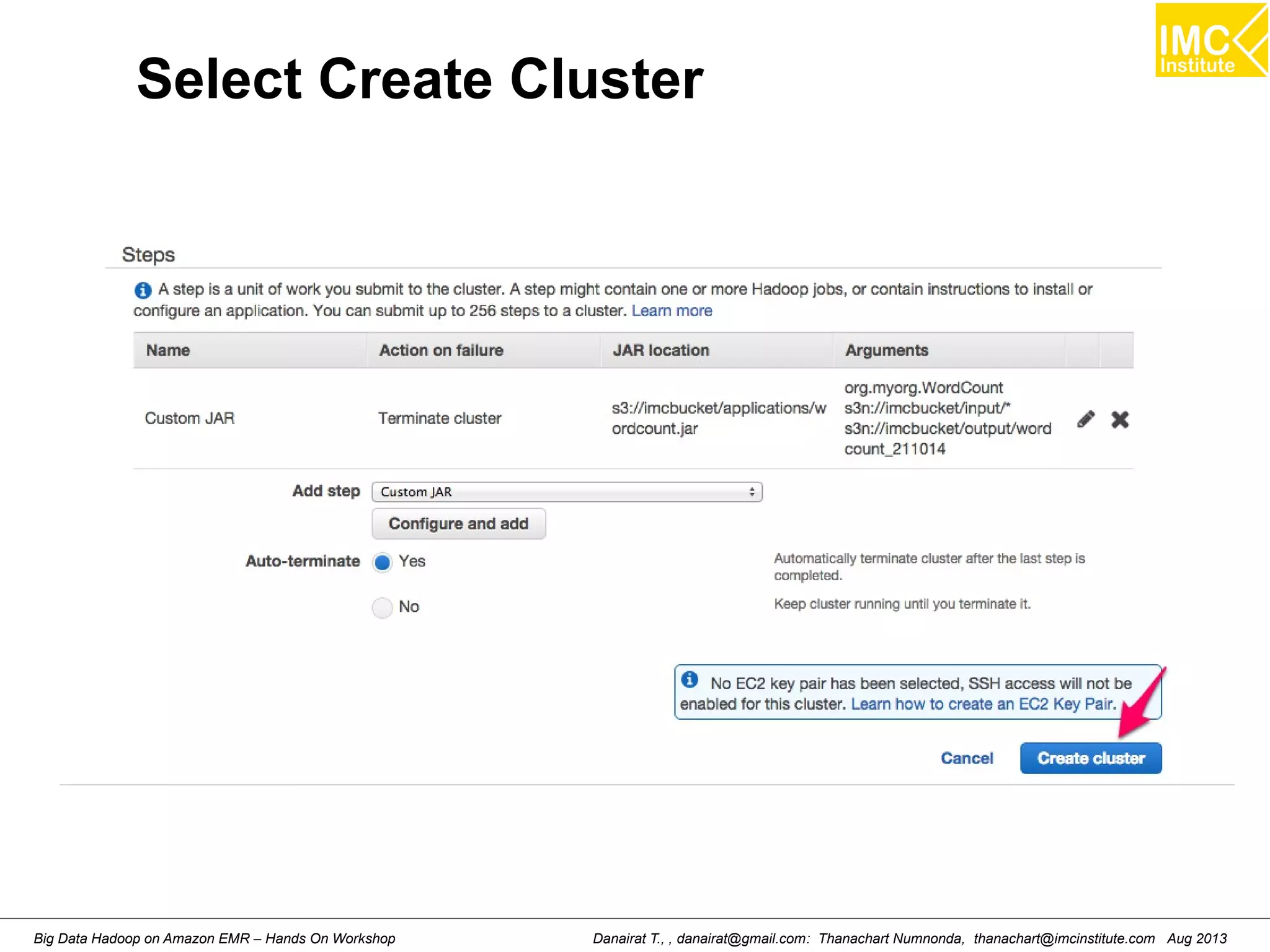Click the org.myorg.WordCount arguments cell
Screen dimensions: 1270x952
click(x=948, y=418)
